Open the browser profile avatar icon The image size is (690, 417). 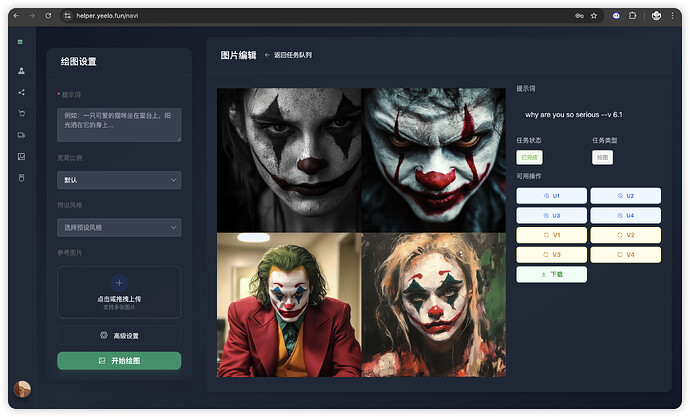(656, 16)
